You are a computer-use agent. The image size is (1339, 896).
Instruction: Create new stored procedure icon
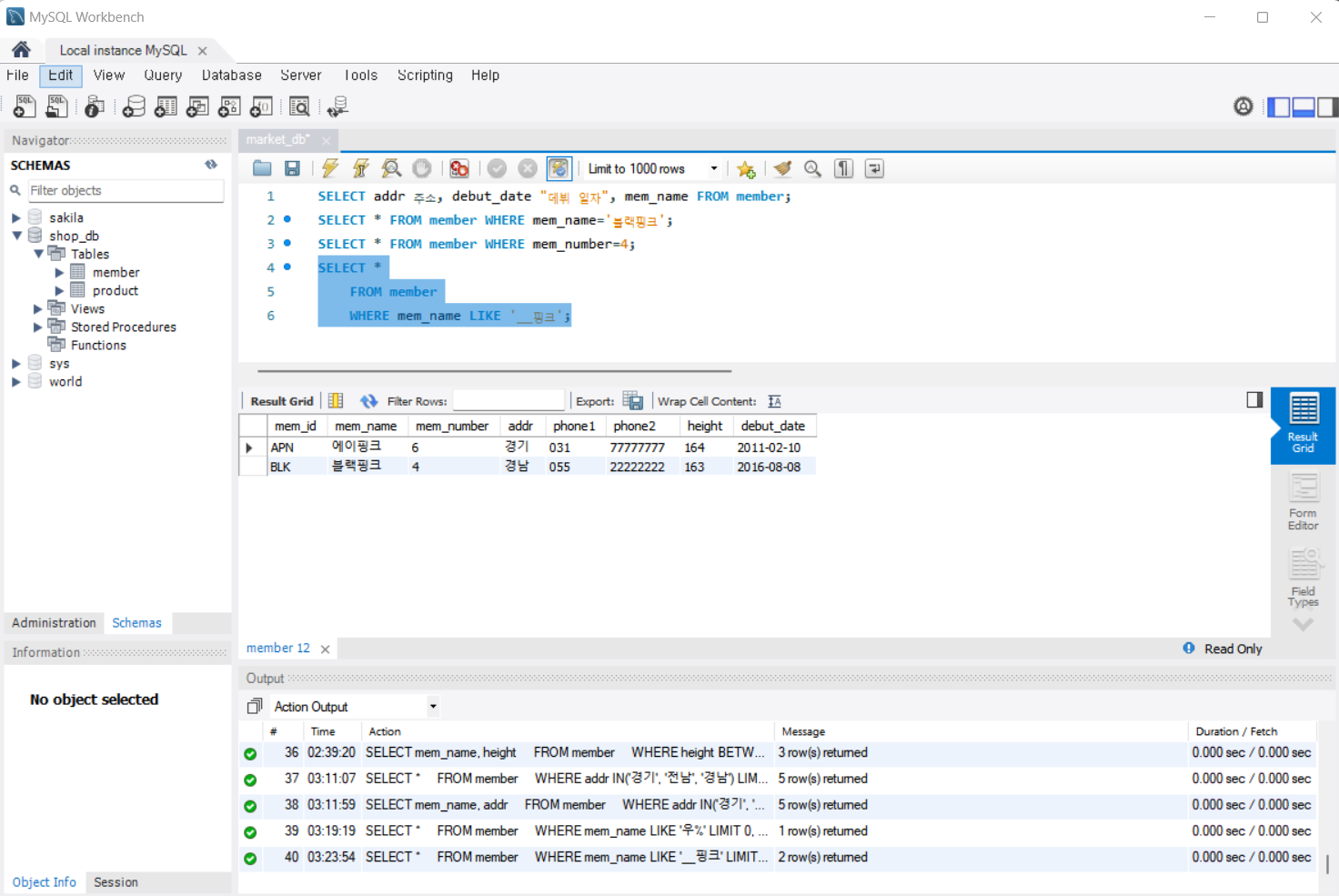pyautogui.click(x=229, y=106)
